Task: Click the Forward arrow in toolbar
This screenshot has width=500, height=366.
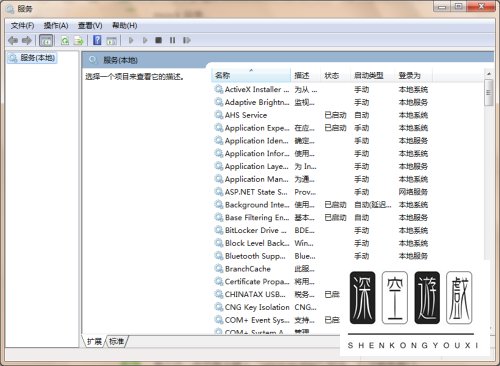Action: pyautogui.click(x=27, y=41)
